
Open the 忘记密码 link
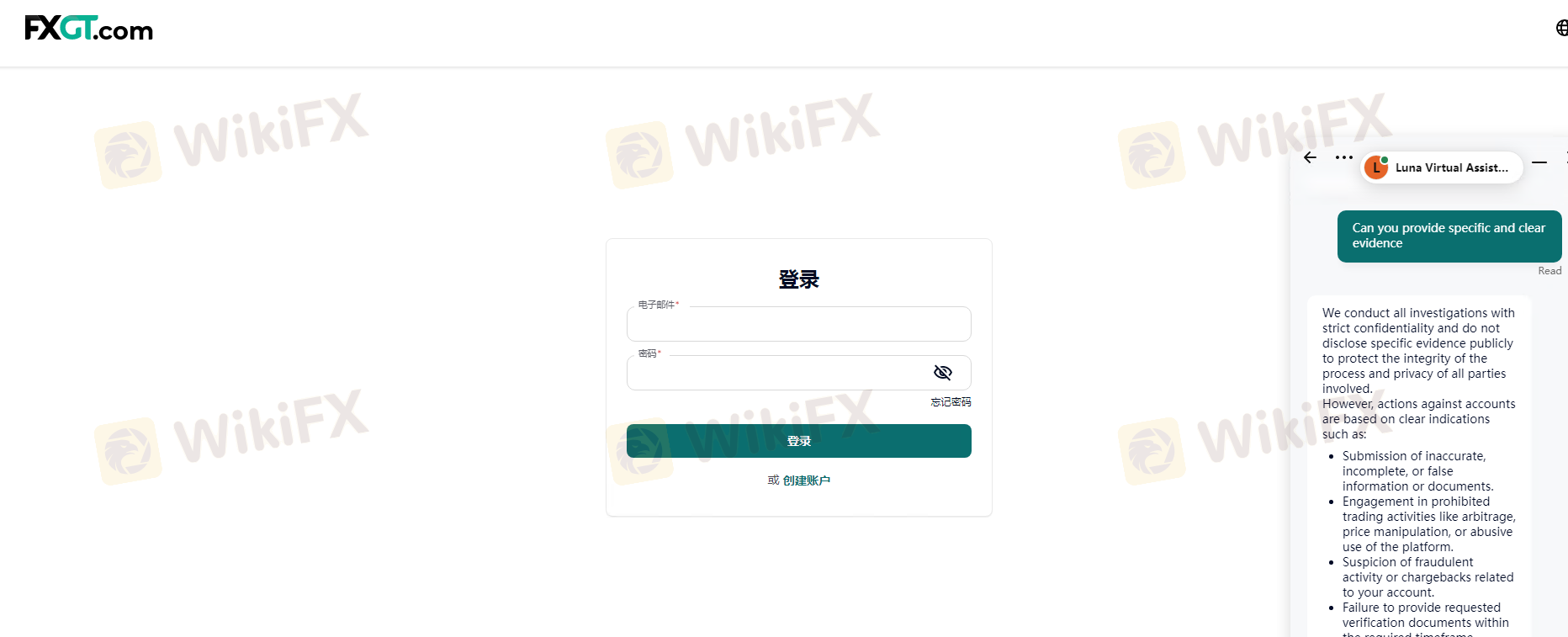(951, 402)
